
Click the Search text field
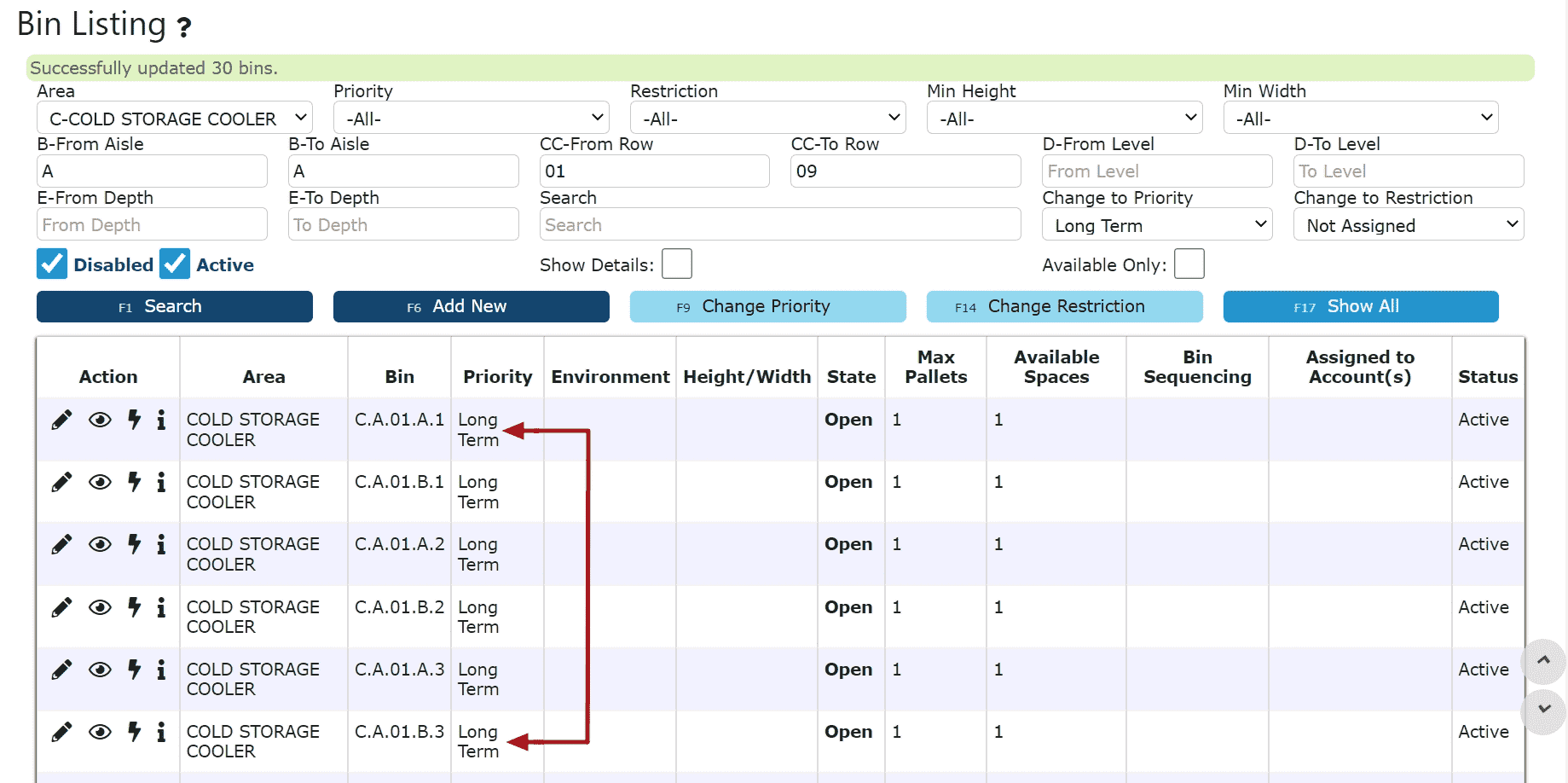coord(780,224)
